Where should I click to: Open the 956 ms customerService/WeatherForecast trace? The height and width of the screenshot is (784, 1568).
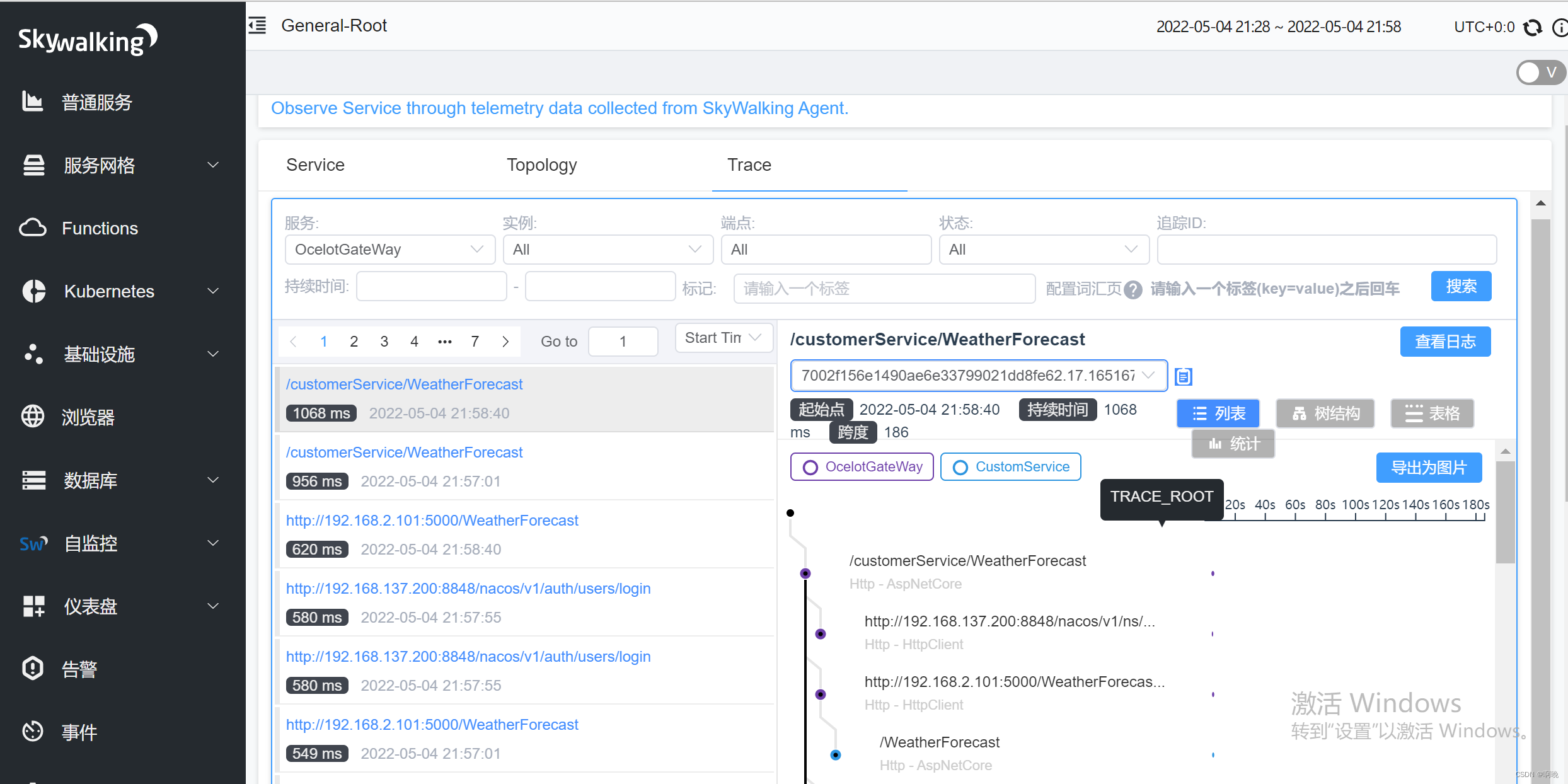[525, 467]
